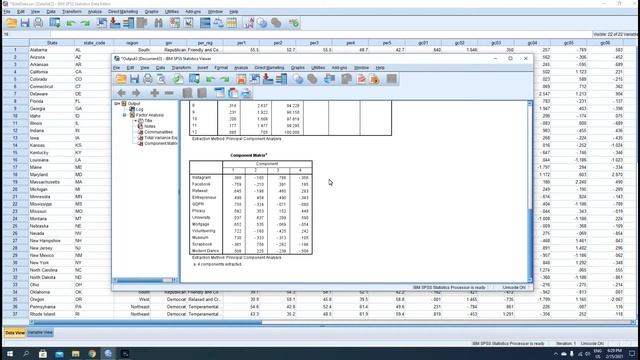Open Print Preview in Viewer toolbar

coord(162,79)
